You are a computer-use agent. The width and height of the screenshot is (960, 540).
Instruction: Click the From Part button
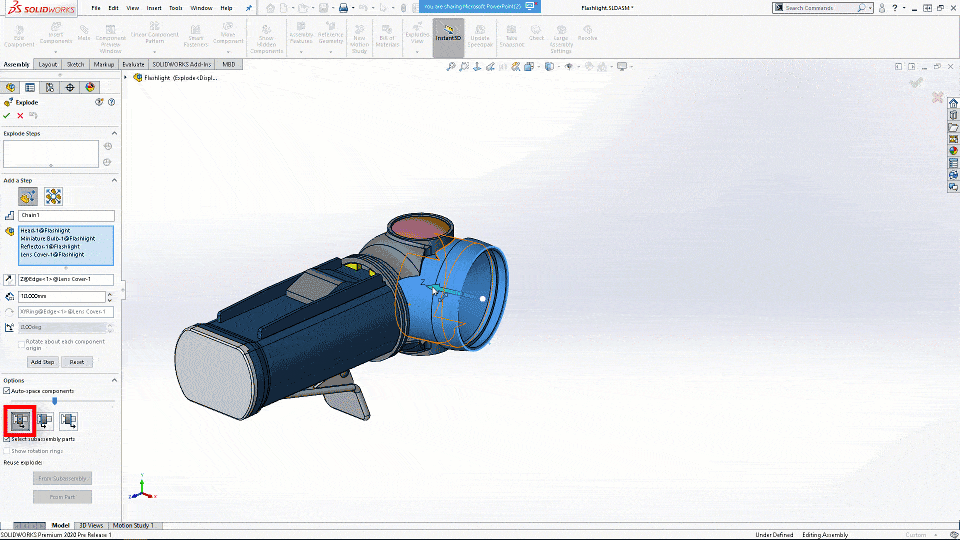(62, 497)
